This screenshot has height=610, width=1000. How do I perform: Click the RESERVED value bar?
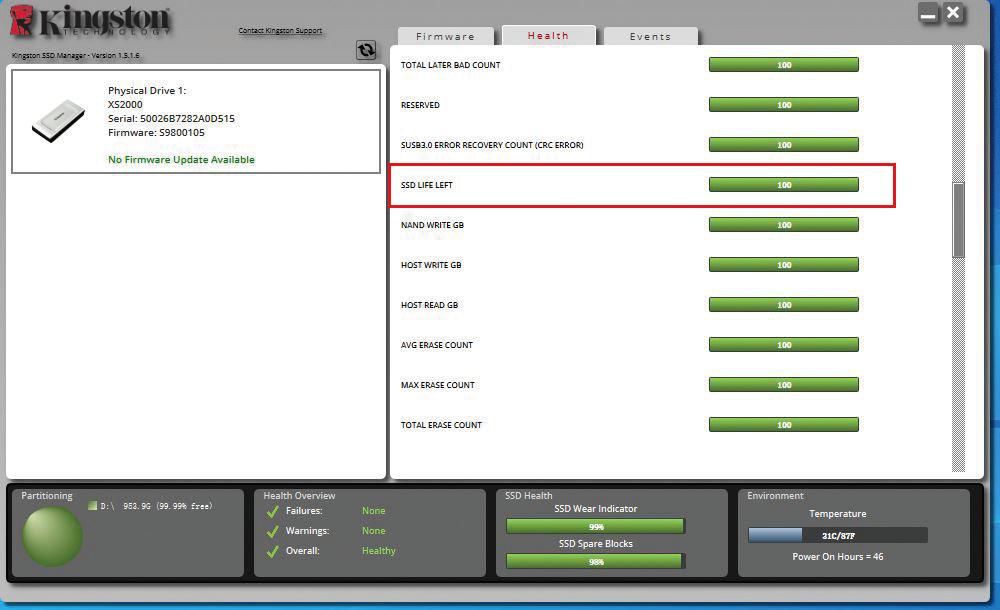(x=784, y=105)
